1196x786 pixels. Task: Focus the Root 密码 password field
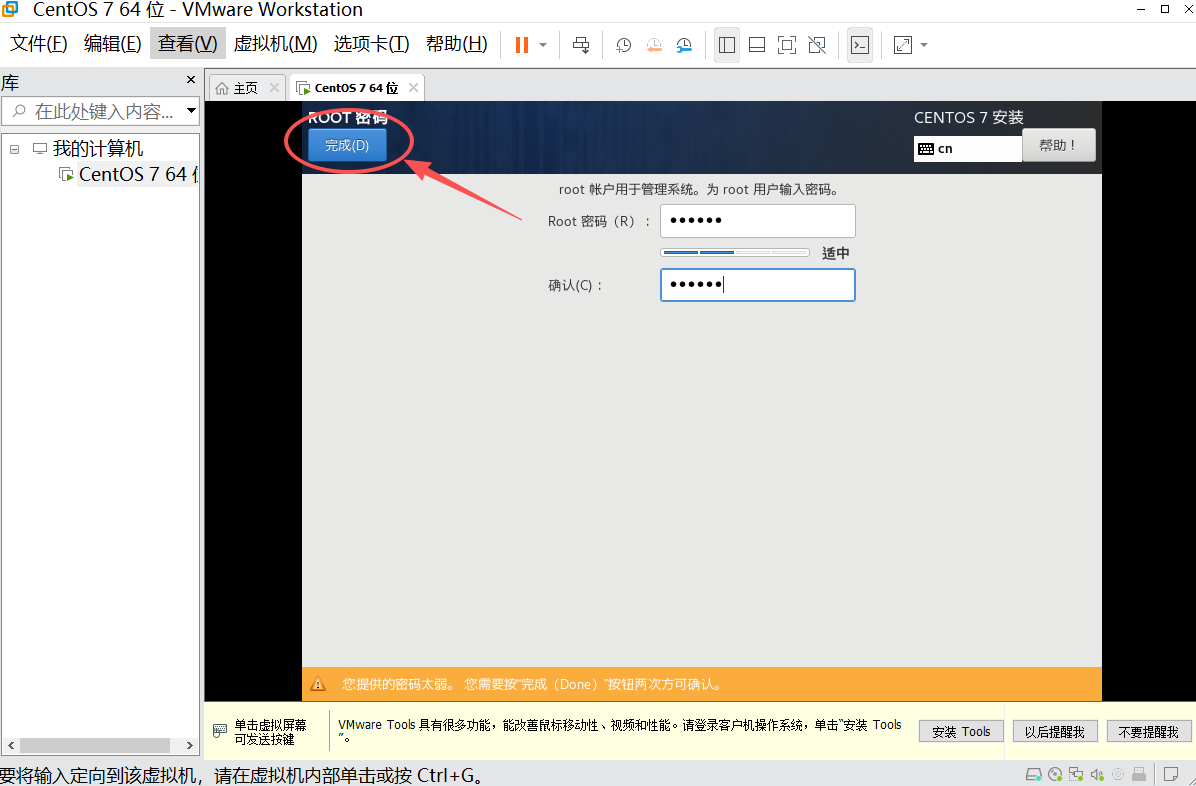757,221
